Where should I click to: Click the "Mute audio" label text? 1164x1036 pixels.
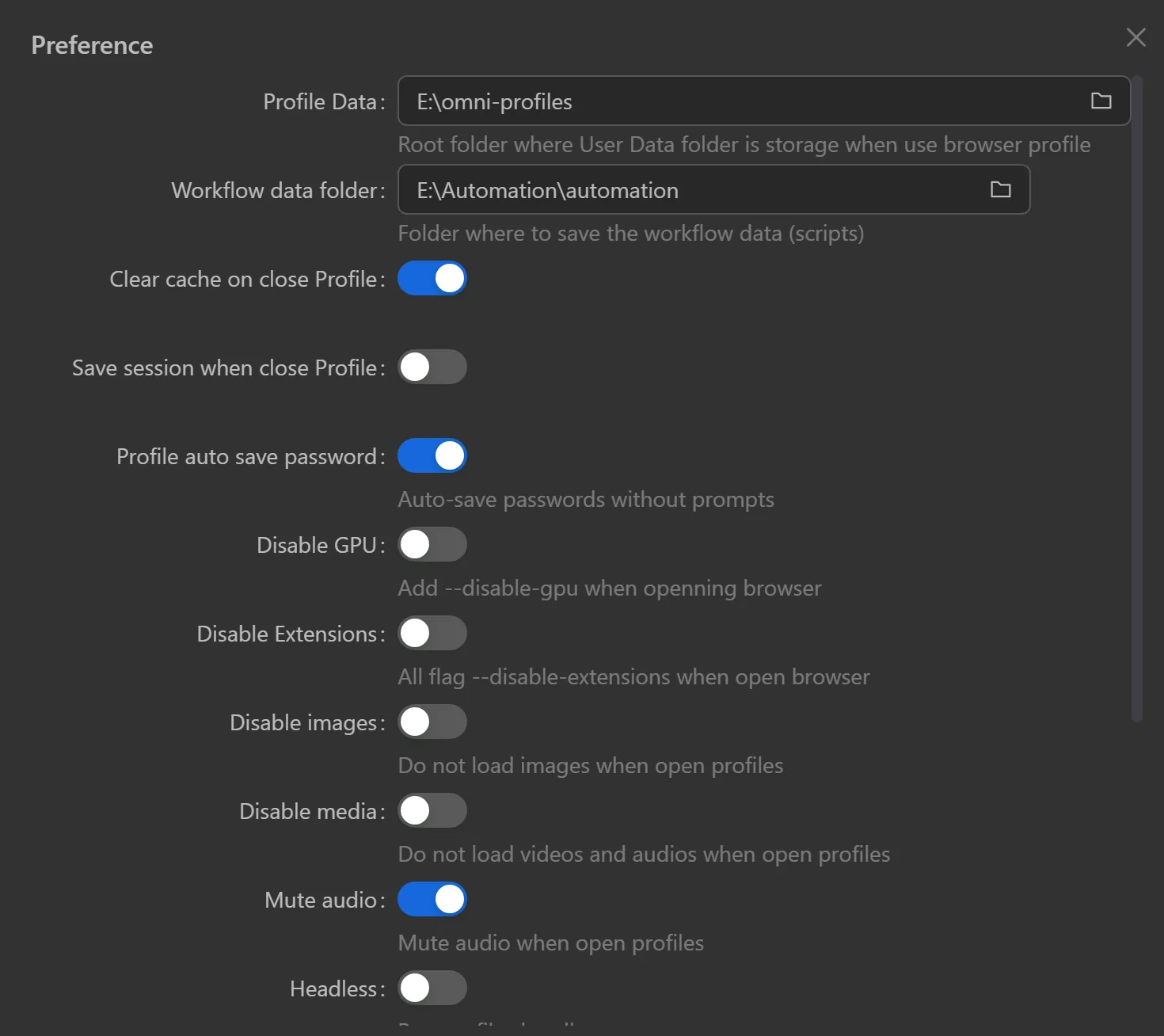point(321,901)
